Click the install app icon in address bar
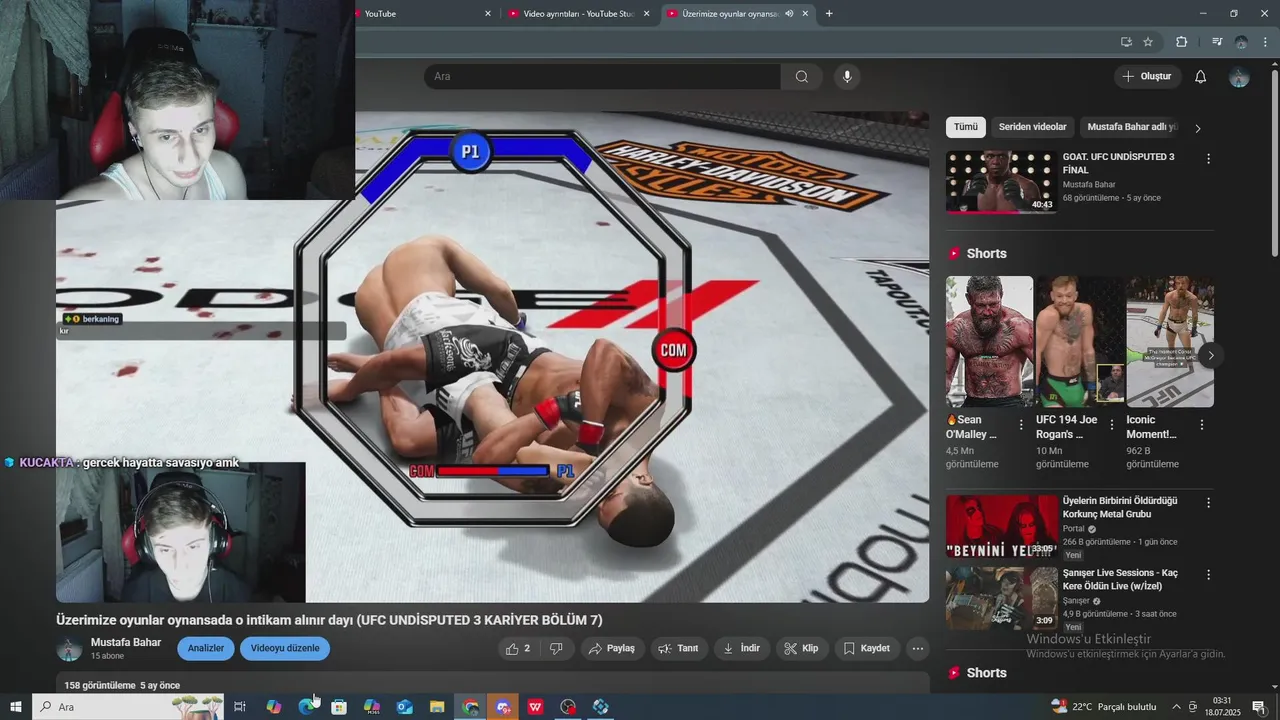Screen dimensions: 1280x720 (1126, 42)
